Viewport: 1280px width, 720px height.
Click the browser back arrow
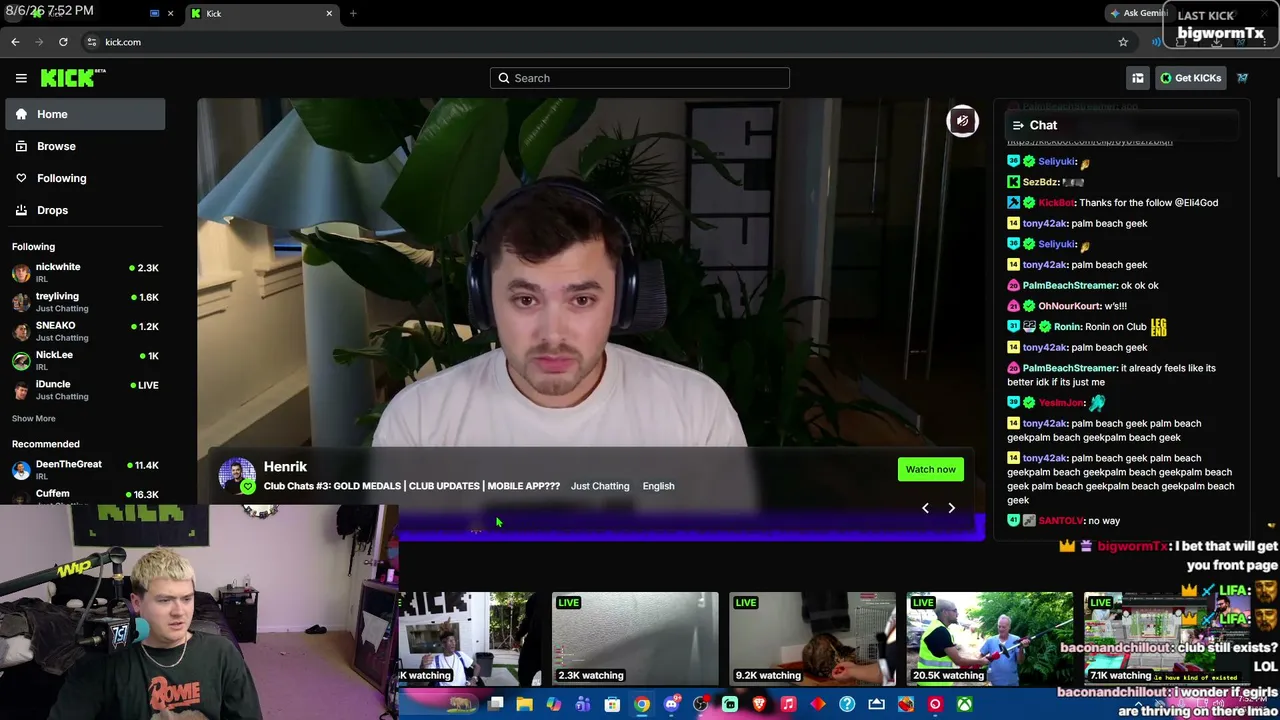pos(15,42)
